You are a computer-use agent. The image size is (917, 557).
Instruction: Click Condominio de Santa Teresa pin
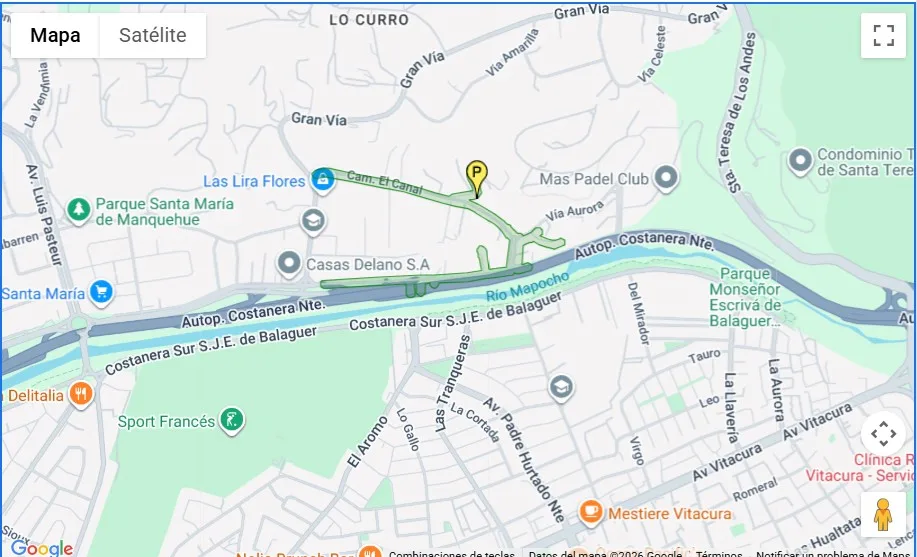[800, 161]
